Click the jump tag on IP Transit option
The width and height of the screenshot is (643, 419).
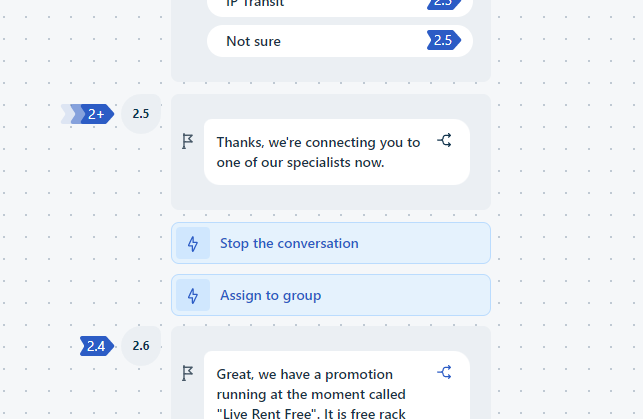[444, 5]
